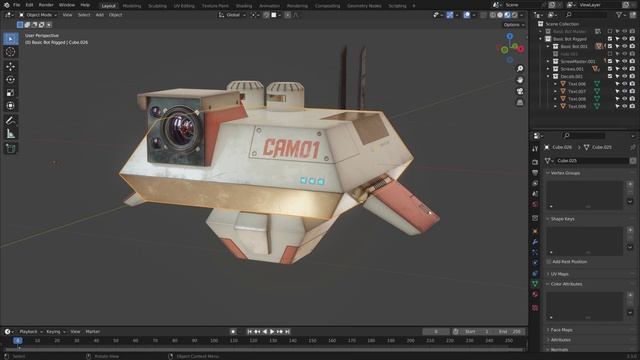Open the Object Mode dropdown
The width and height of the screenshot is (640, 360).
tap(38, 15)
